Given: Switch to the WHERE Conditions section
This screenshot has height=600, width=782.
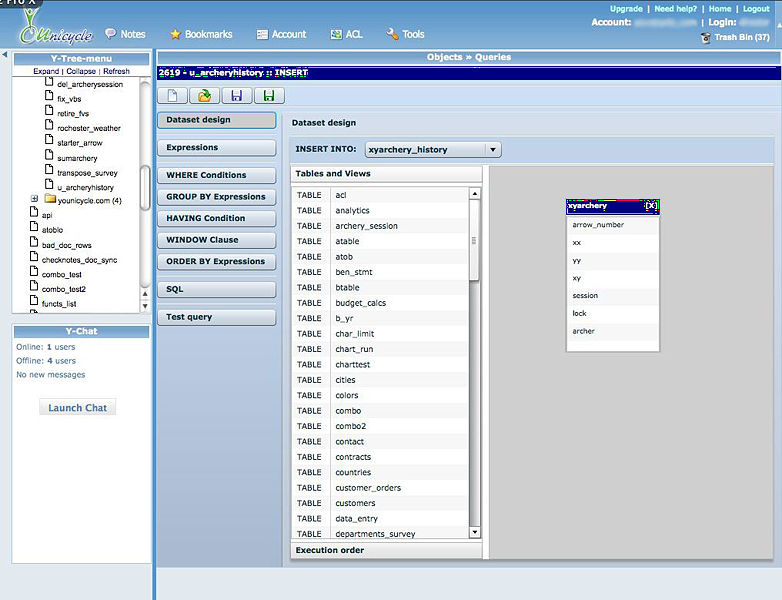Looking at the screenshot, I should tap(216, 175).
